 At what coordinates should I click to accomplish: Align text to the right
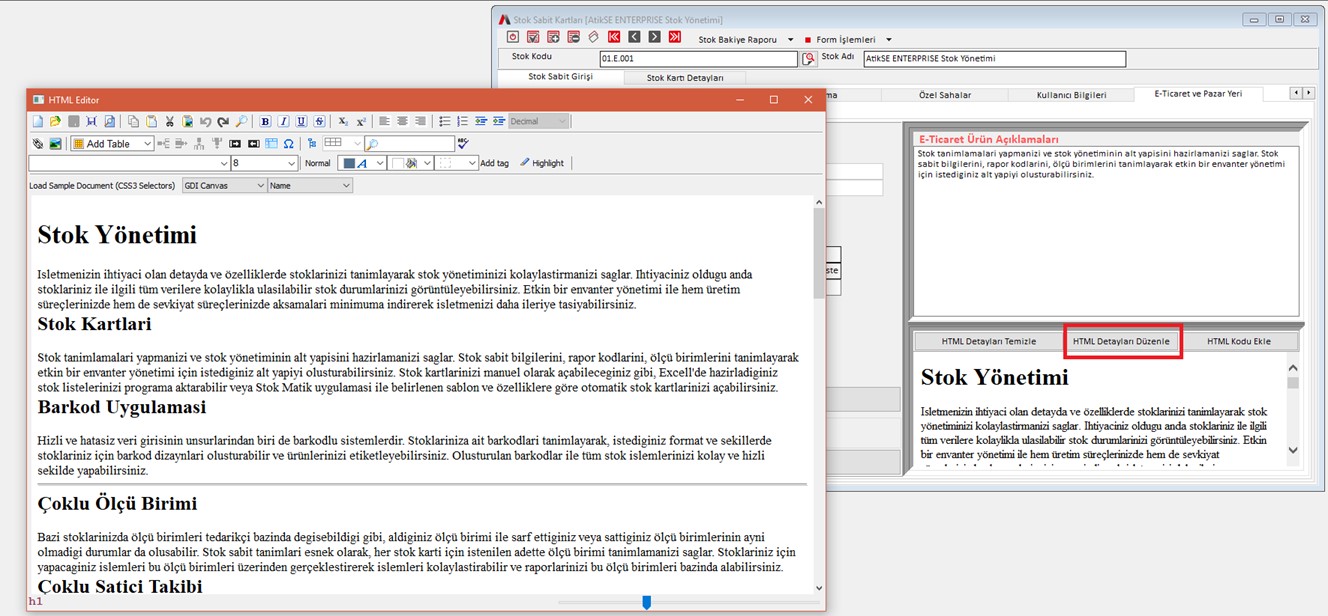click(x=420, y=121)
